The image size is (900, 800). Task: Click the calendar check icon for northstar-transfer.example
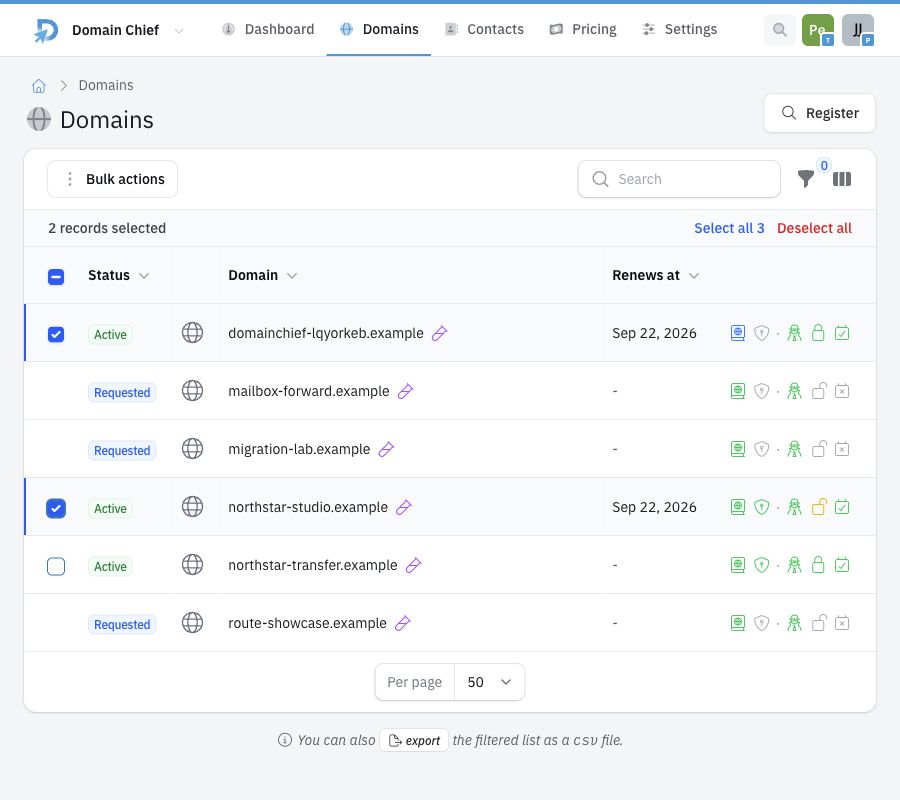842,565
